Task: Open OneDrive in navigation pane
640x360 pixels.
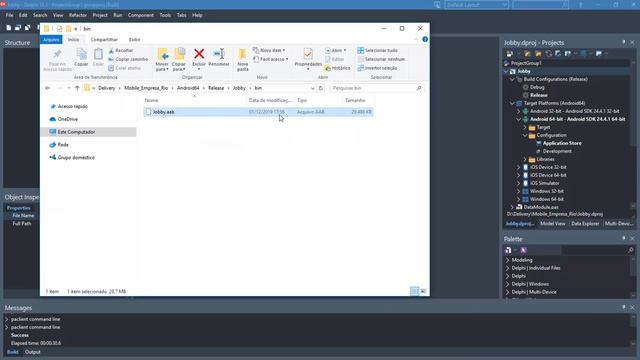Action: coord(67,119)
